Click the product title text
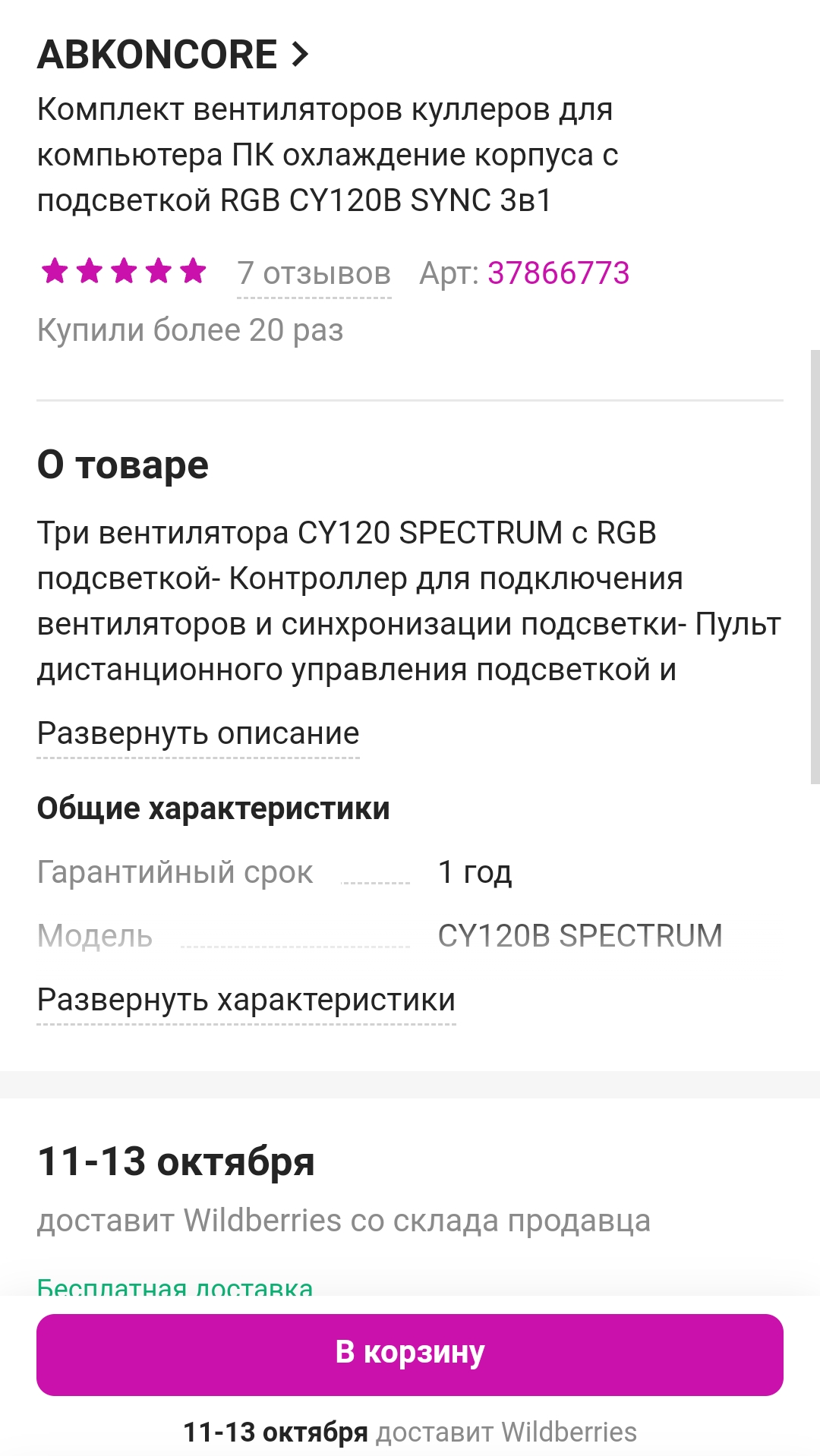Viewport: 820px width, 1456px height. coord(326,155)
